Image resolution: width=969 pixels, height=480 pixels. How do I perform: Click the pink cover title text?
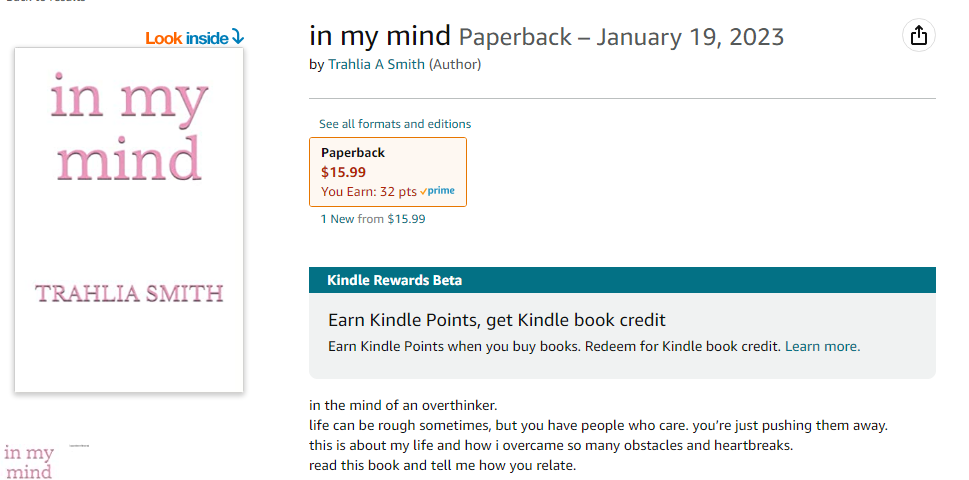129,127
